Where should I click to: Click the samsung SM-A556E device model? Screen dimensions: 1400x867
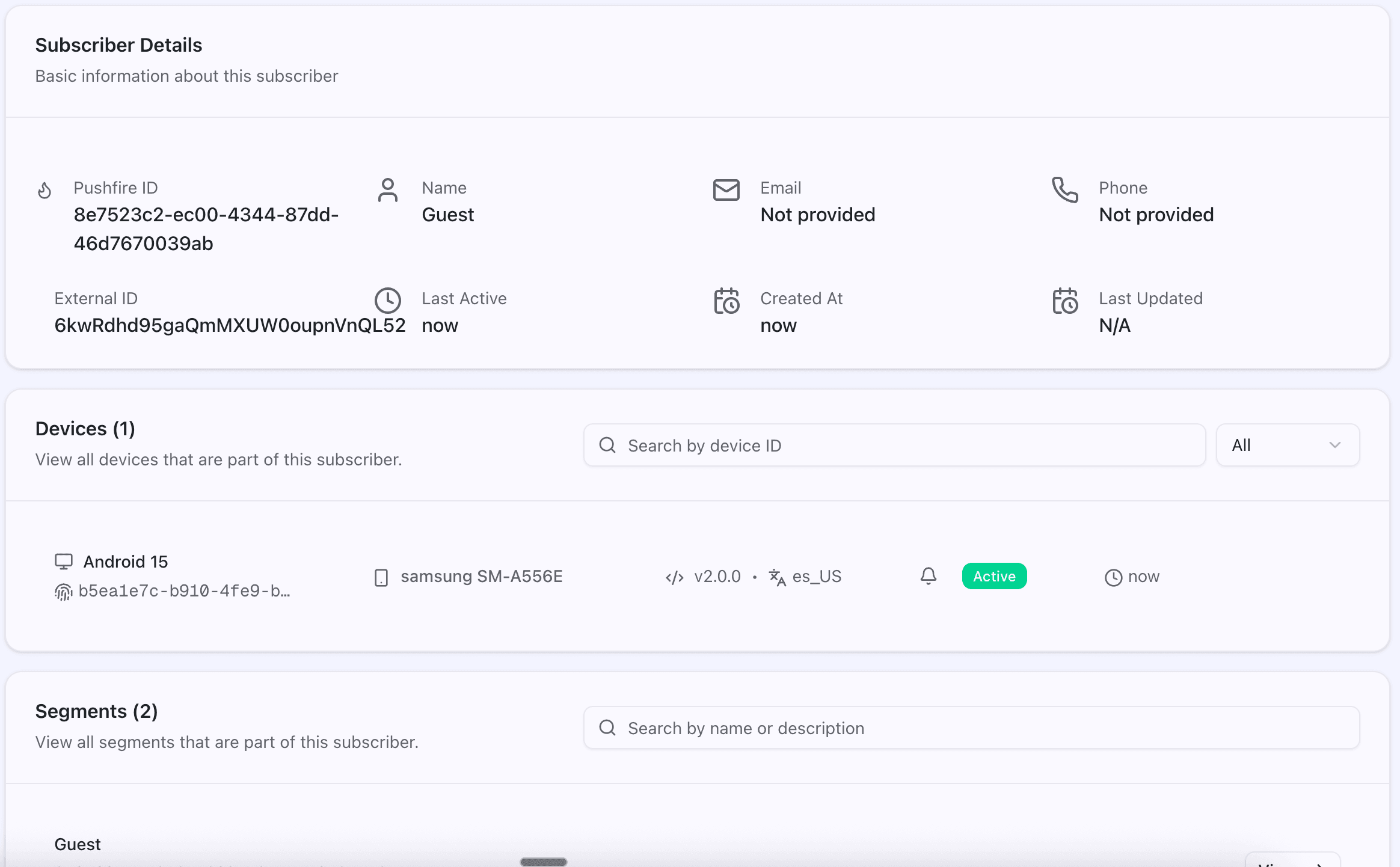[481, 576]
